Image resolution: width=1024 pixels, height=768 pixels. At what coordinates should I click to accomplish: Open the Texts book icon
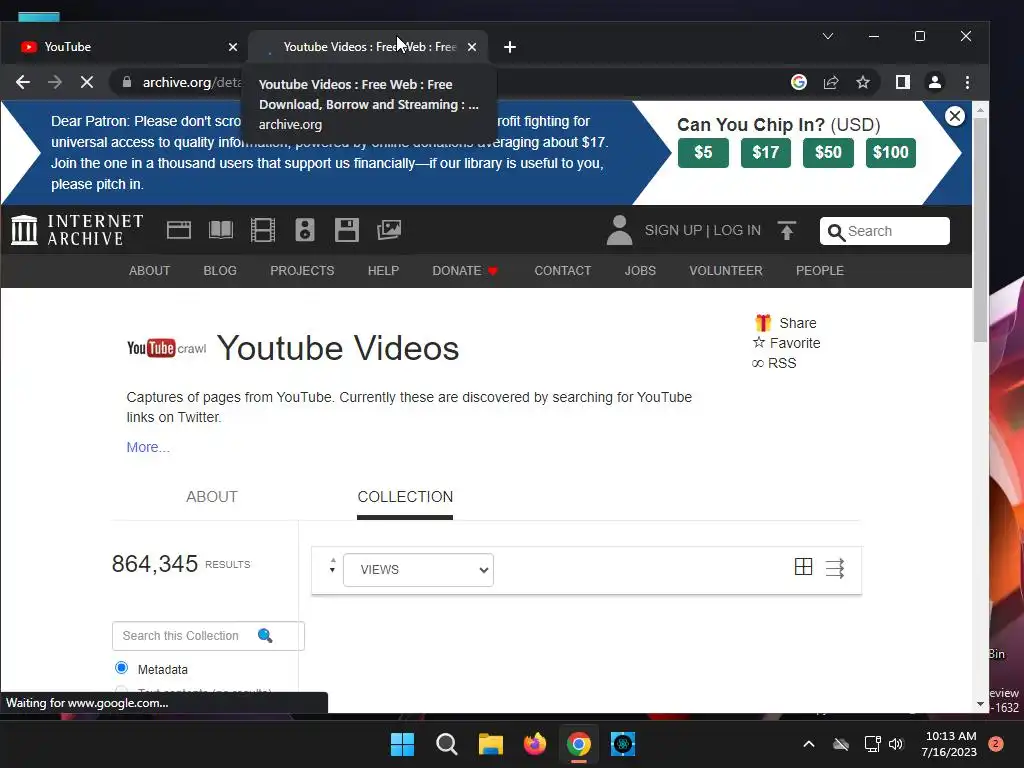(x=221, y=230)
